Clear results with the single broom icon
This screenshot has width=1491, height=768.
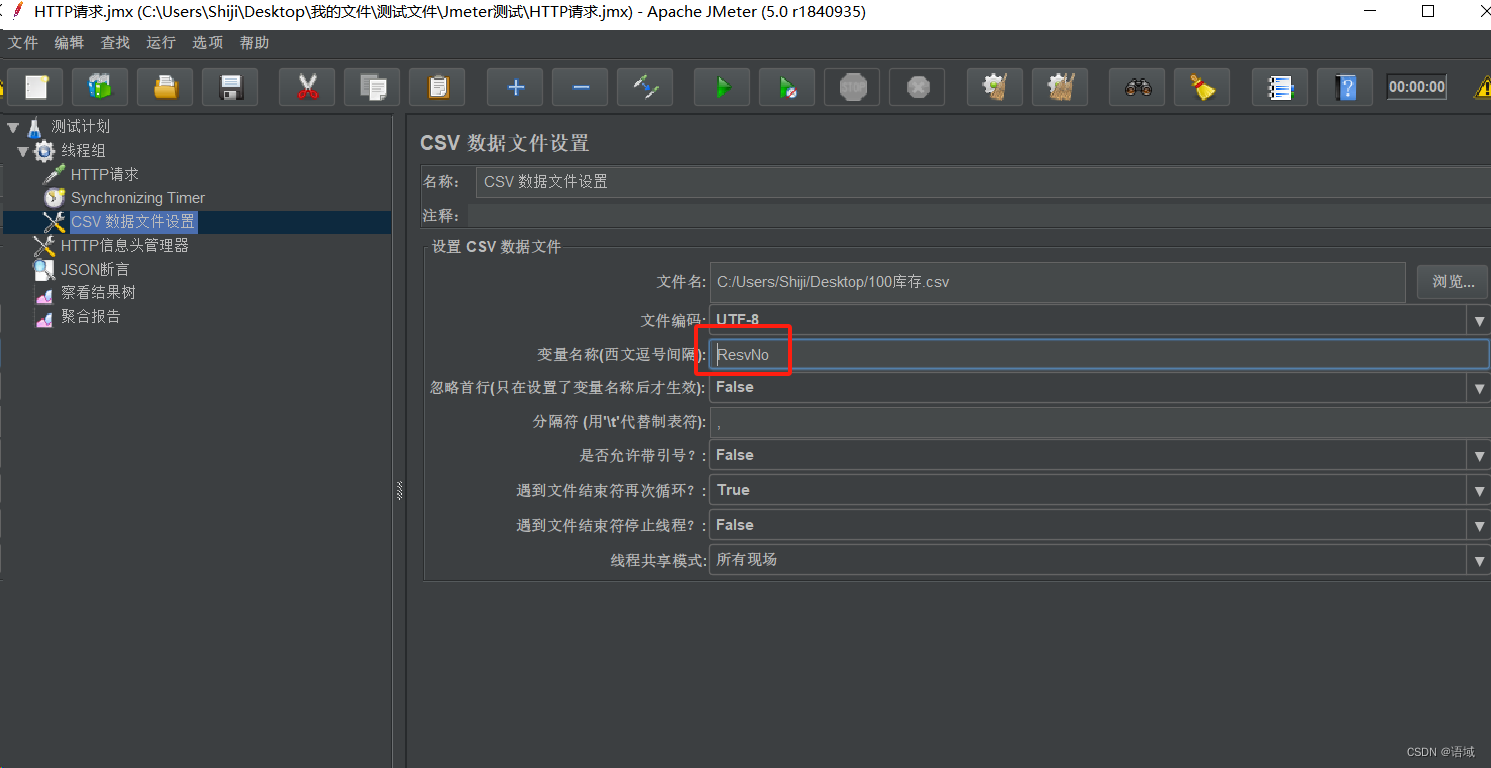(x=995, y=87)
